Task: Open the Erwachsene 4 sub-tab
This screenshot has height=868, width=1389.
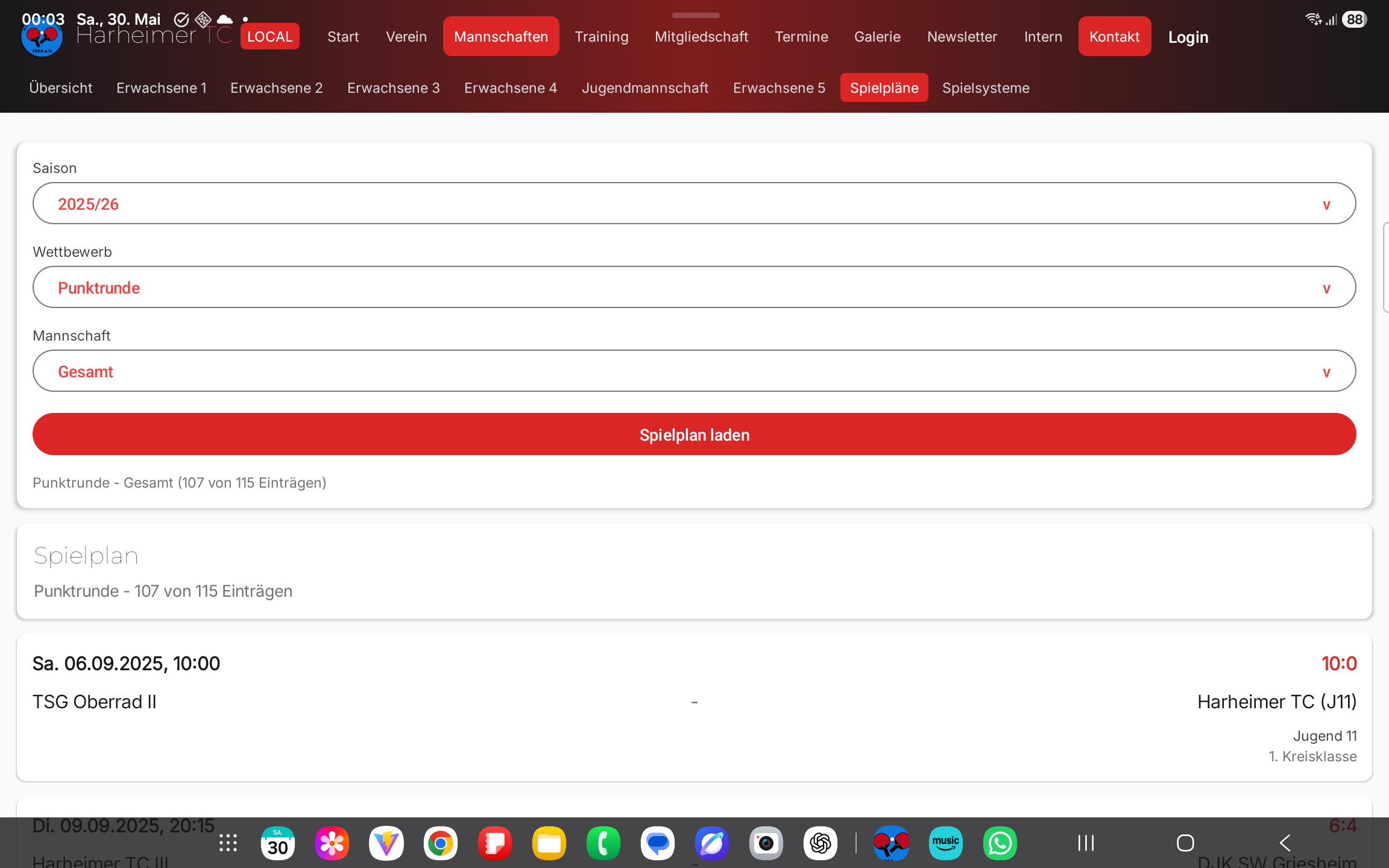Action: point(511,87)
